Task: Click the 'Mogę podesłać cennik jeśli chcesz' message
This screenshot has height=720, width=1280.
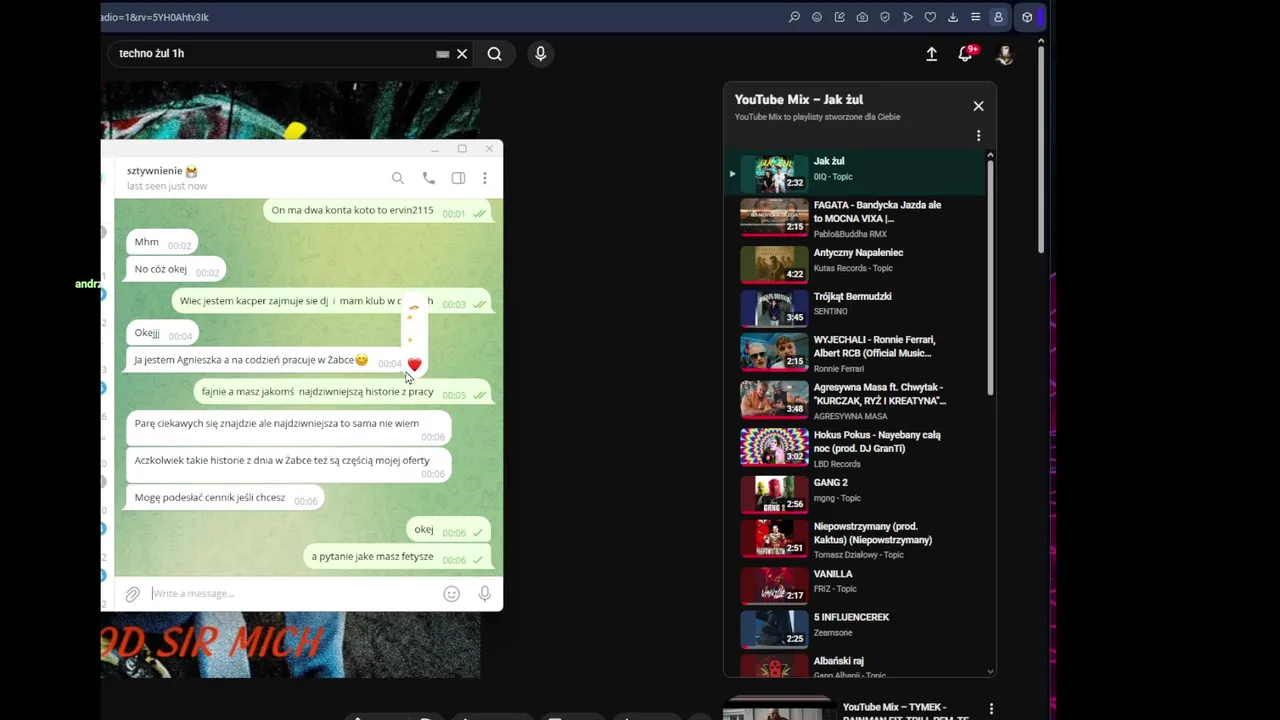Action: pyautogui.click(x=226, y=498)
